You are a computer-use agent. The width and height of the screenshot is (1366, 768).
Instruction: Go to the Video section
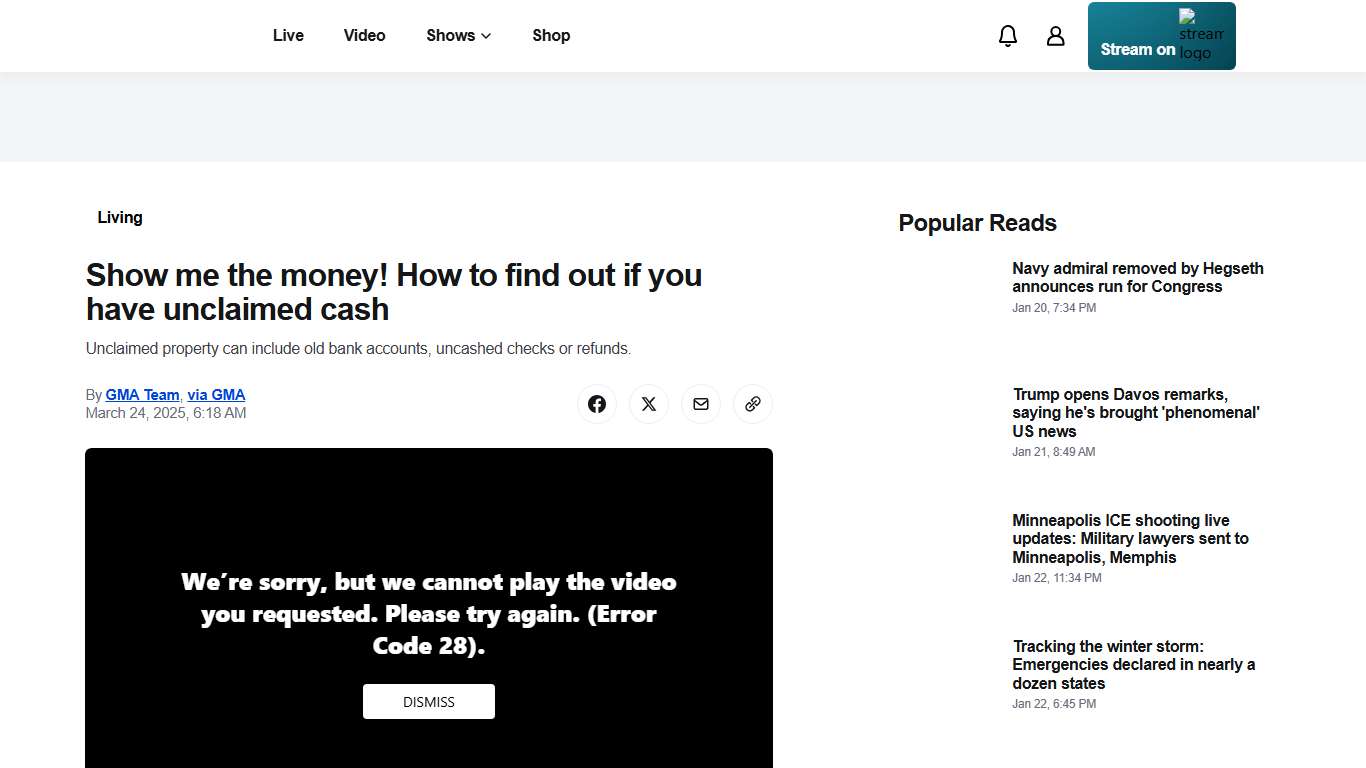pyautogui.click(x=364, y=35)
